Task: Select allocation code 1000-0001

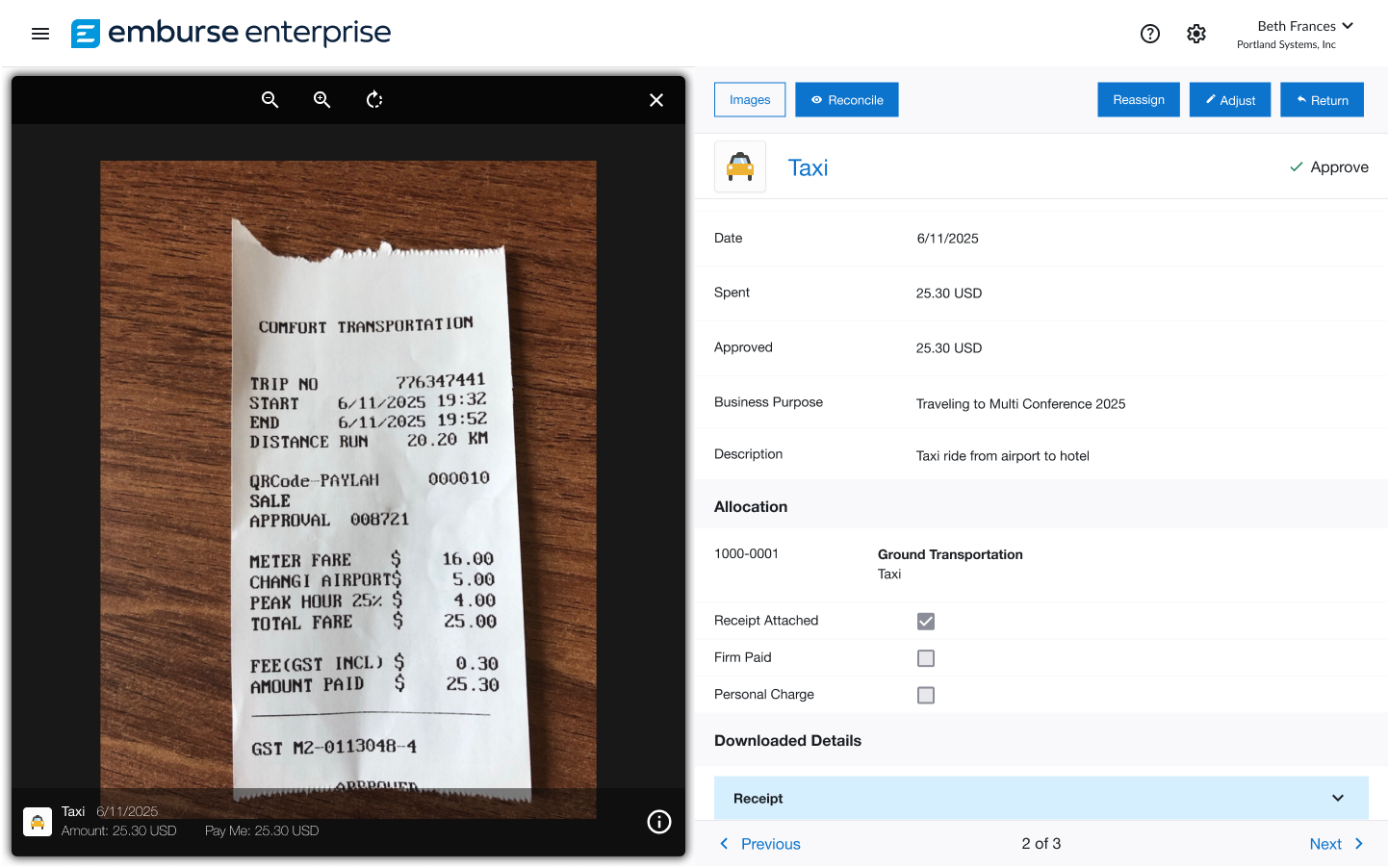Action: 746,554
